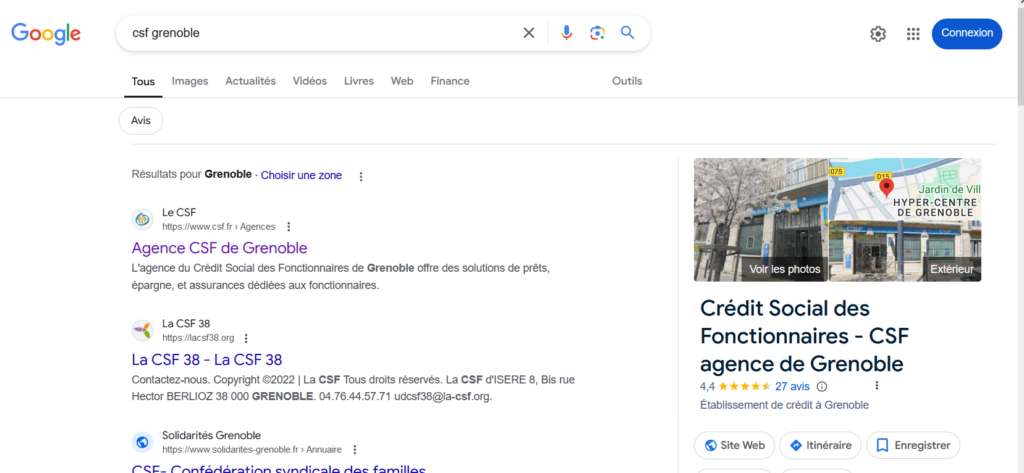Open more options for Agence CSF result
Image resolution: width=1024 pixels, height=473 pixels.
289,227
